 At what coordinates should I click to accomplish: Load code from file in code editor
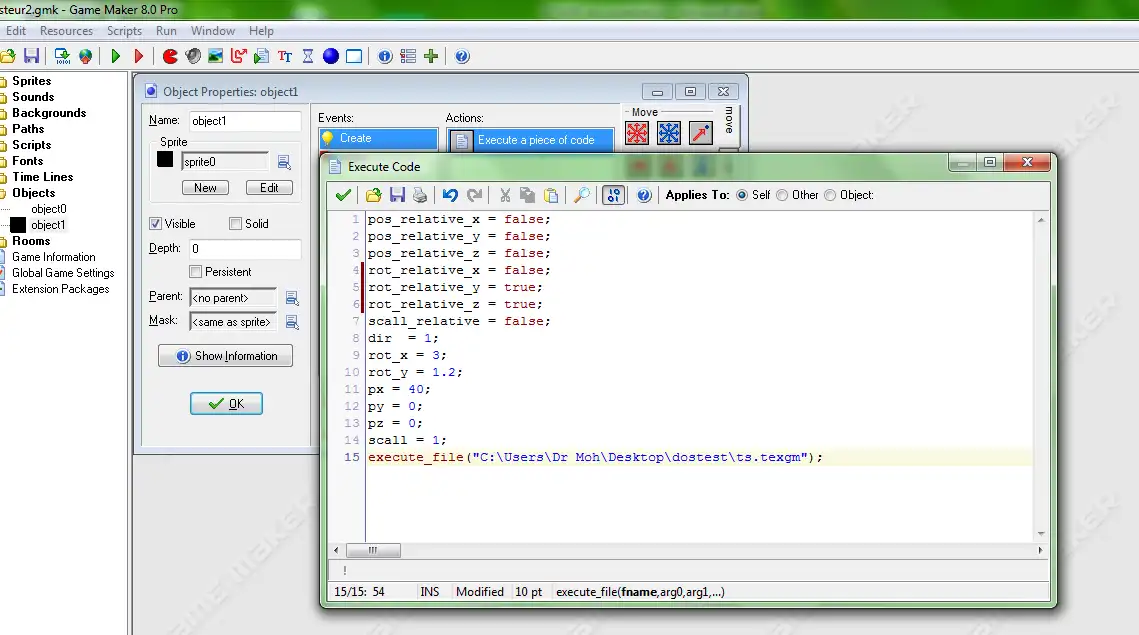coord(373,195)
